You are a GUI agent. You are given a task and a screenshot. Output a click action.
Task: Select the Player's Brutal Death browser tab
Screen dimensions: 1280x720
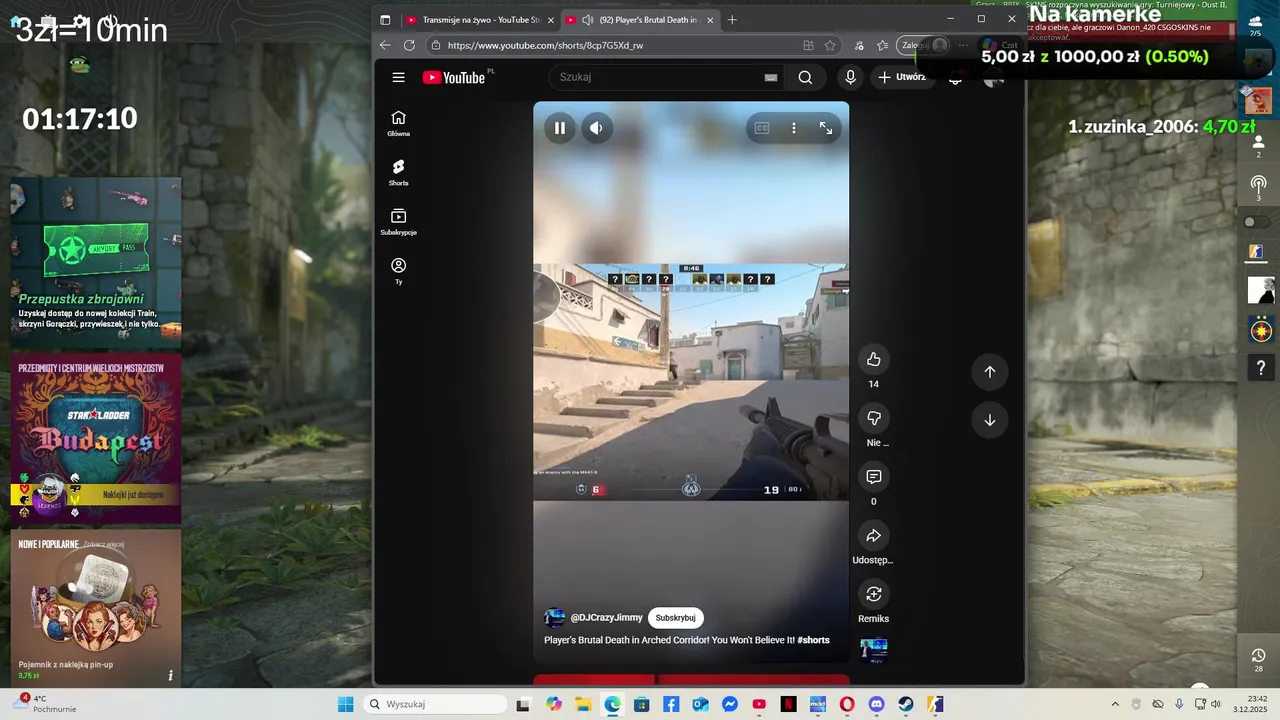[x=640, y=19]
